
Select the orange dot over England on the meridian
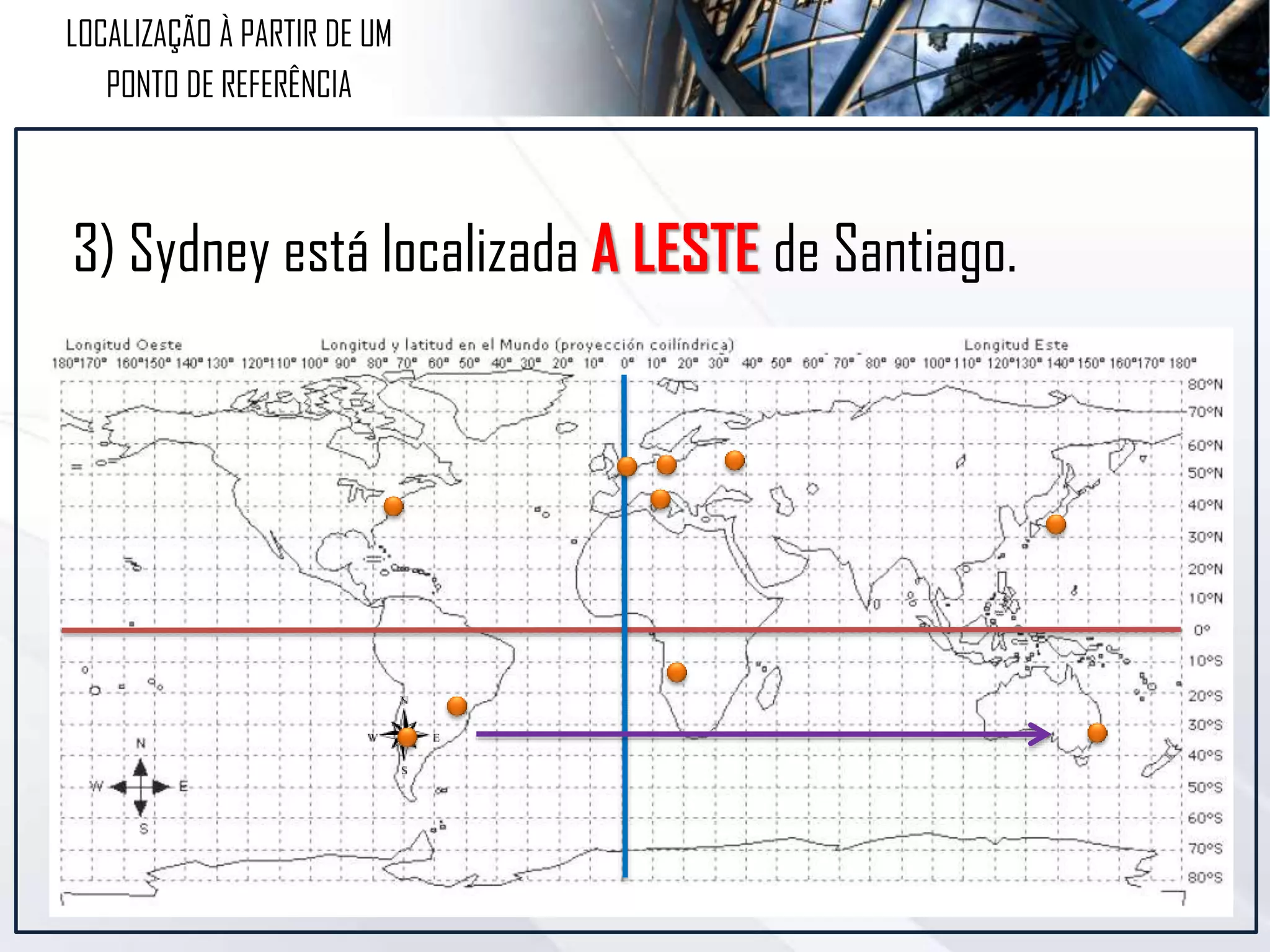[627, 467]
